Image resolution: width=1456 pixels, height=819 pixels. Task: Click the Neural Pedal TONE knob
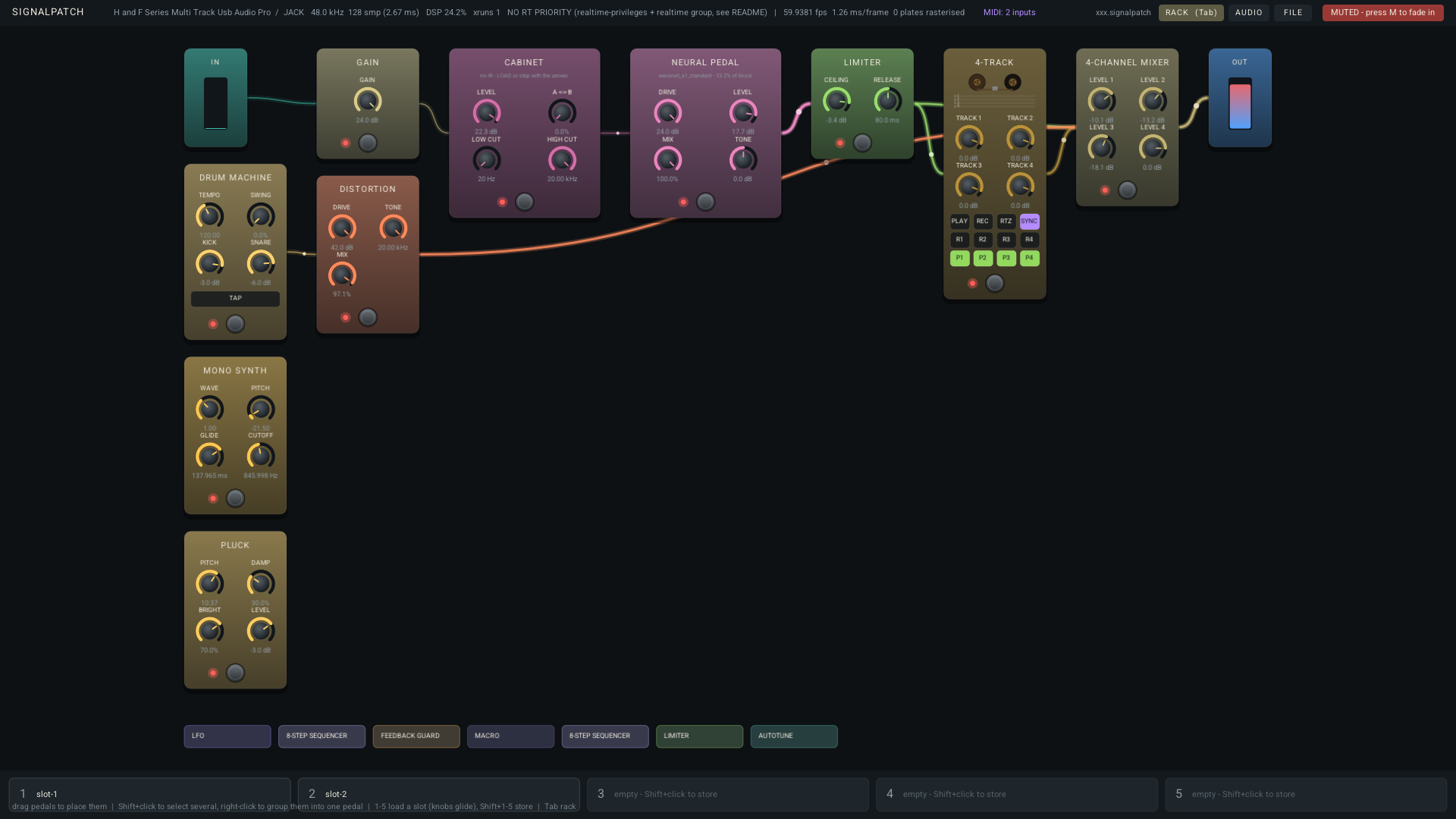[743, 160]
